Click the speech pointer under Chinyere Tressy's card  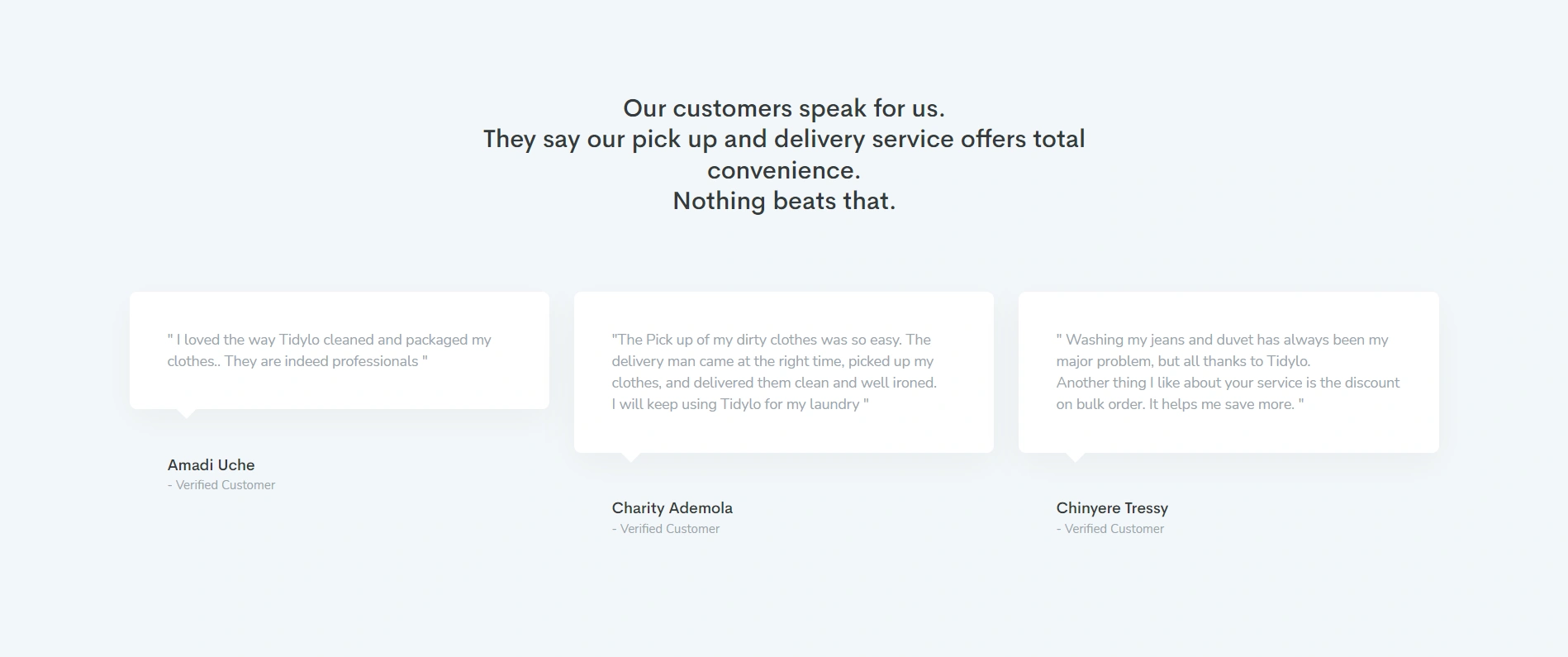[x=1076, y=457]
